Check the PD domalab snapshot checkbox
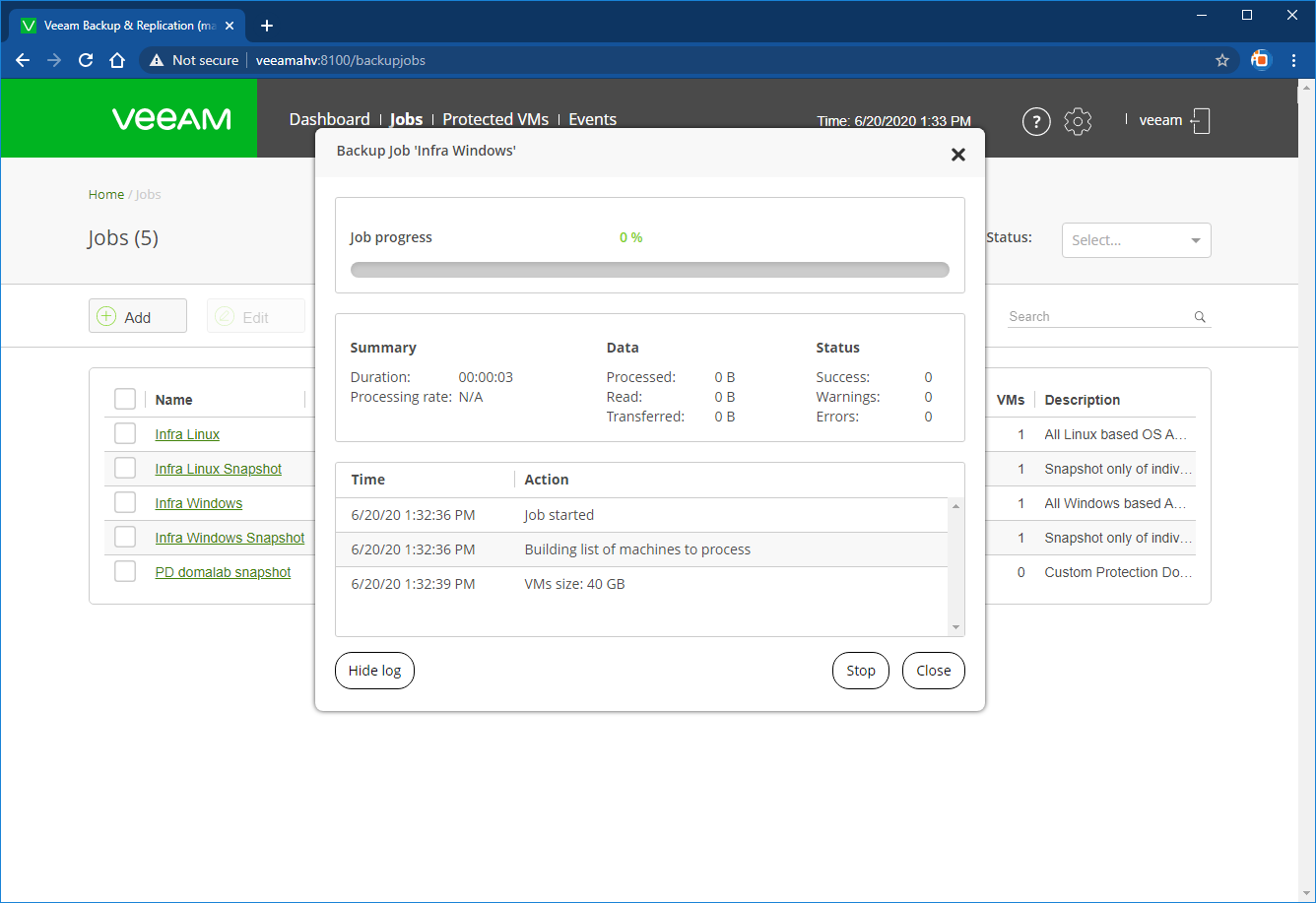The image size is (1316, 903). [x=125, y=571]
